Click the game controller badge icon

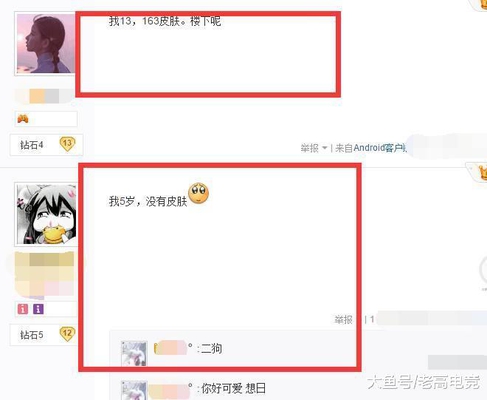coord(23,119)
